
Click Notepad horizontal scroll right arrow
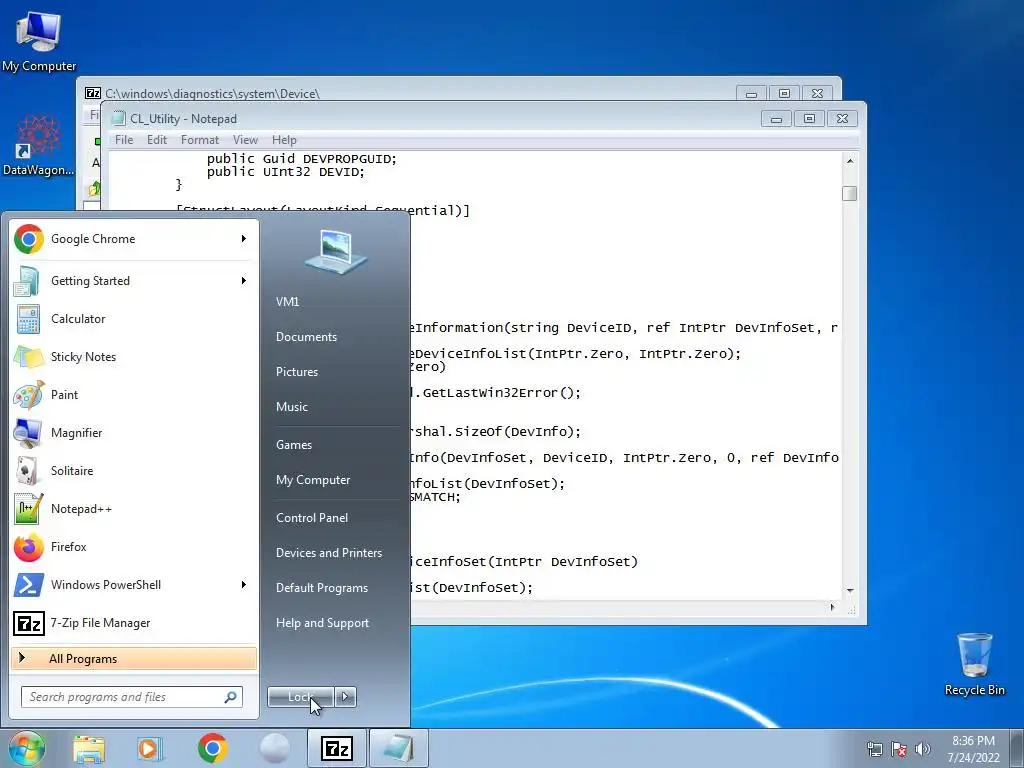[832, 607]
